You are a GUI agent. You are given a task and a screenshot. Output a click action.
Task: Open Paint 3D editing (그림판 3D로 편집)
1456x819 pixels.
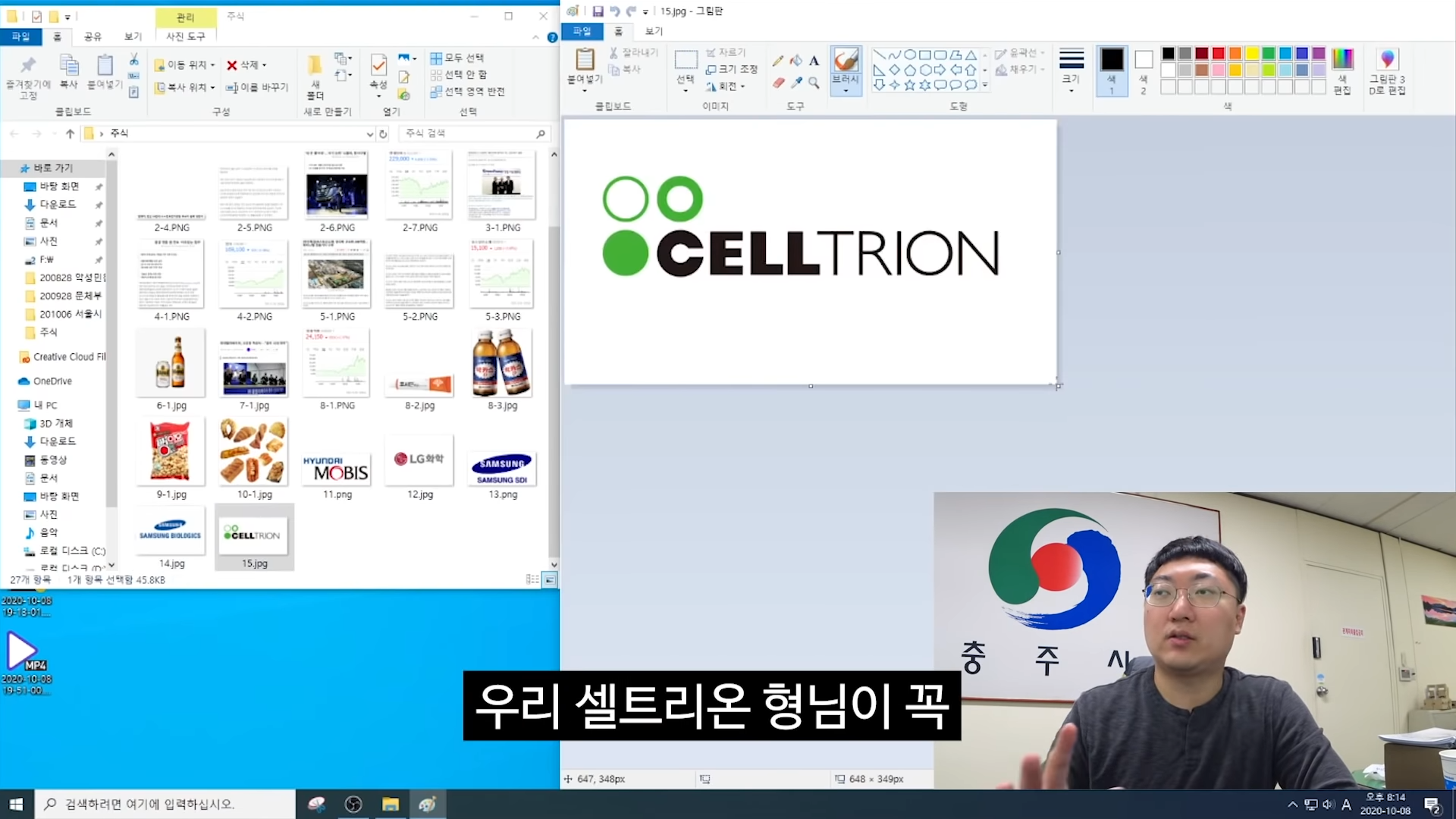click(x=1387, y=71)
